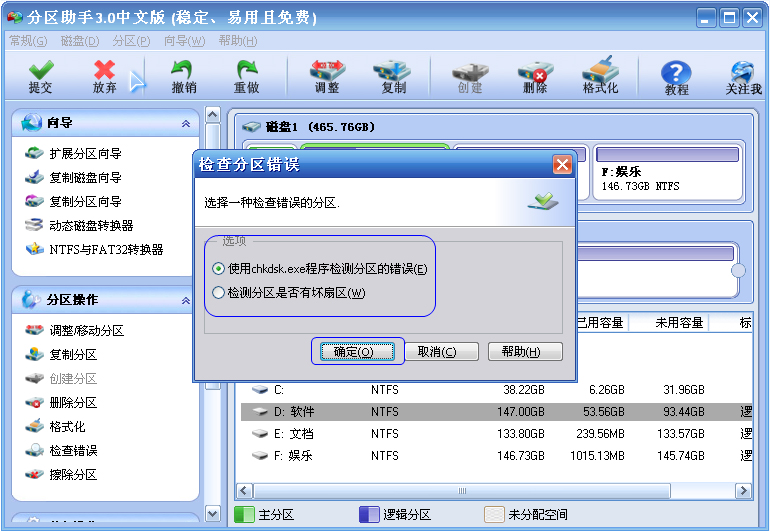Collapse the 向导 panel chevron
The height and width of the screenshot is (531, 770).
point(186,123)
